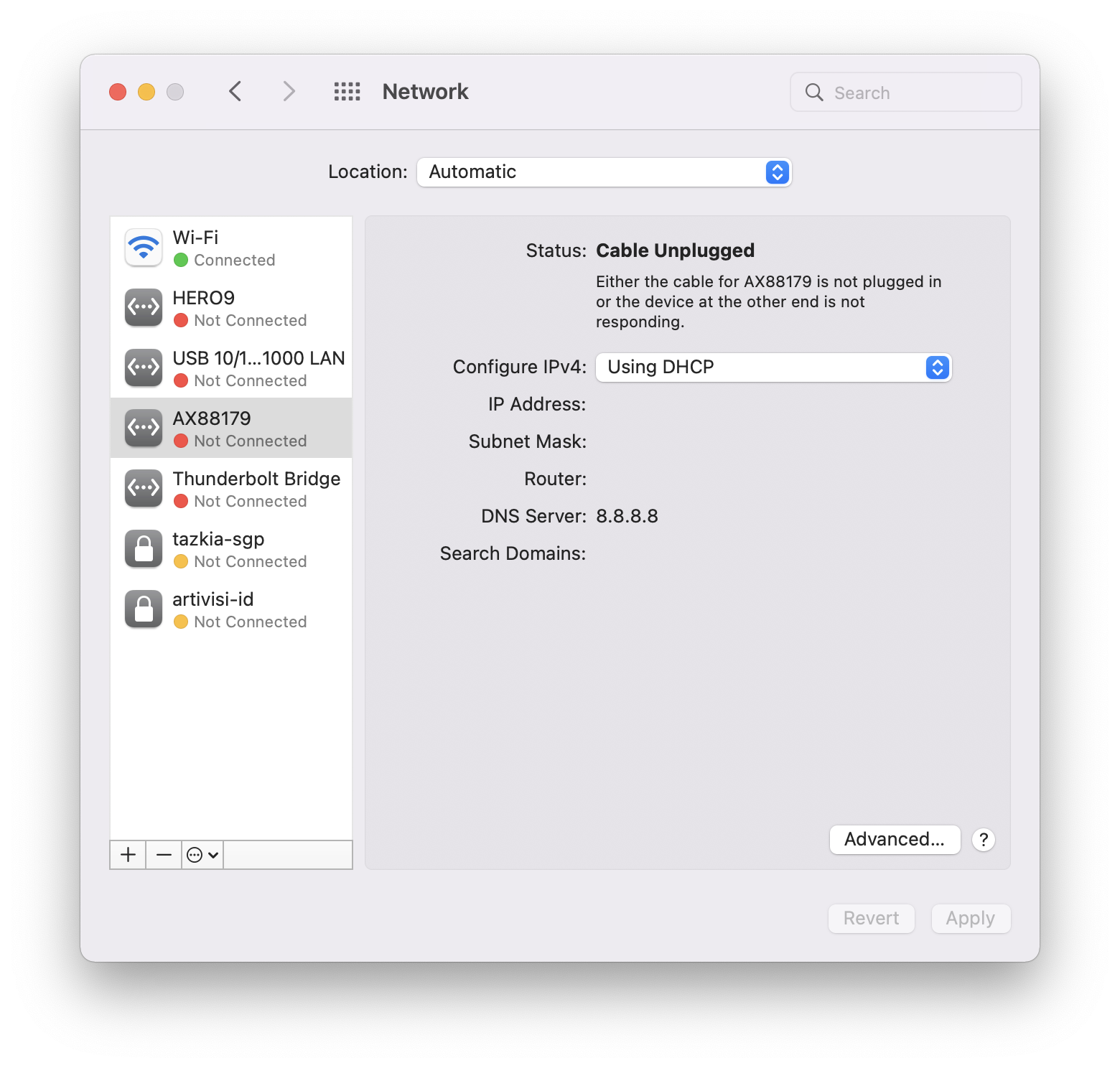The height and width of the screenshot is (1068, 1120).
Task: Click the Wi-Fi service icon
Action: [144, 248]
